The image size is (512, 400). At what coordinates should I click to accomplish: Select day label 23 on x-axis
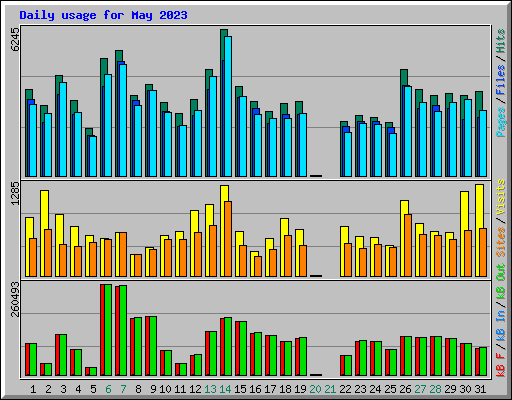coord(360,389)
